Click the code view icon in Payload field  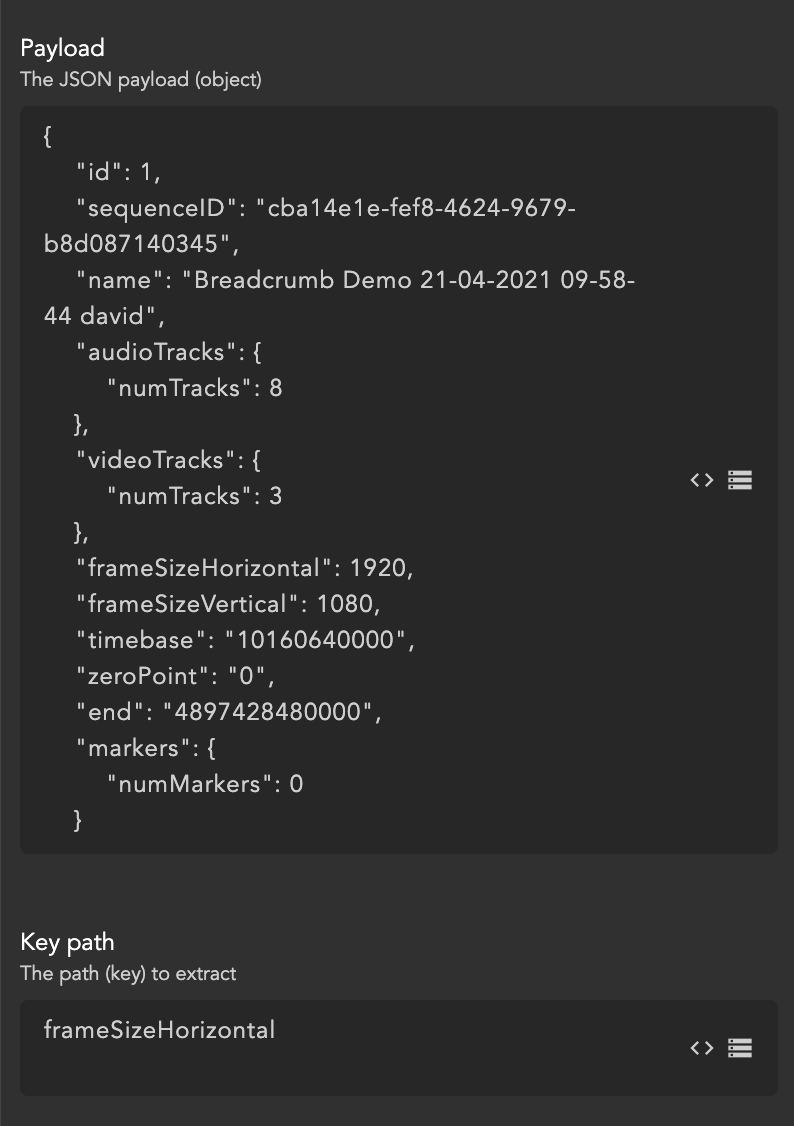coord(702,480)
